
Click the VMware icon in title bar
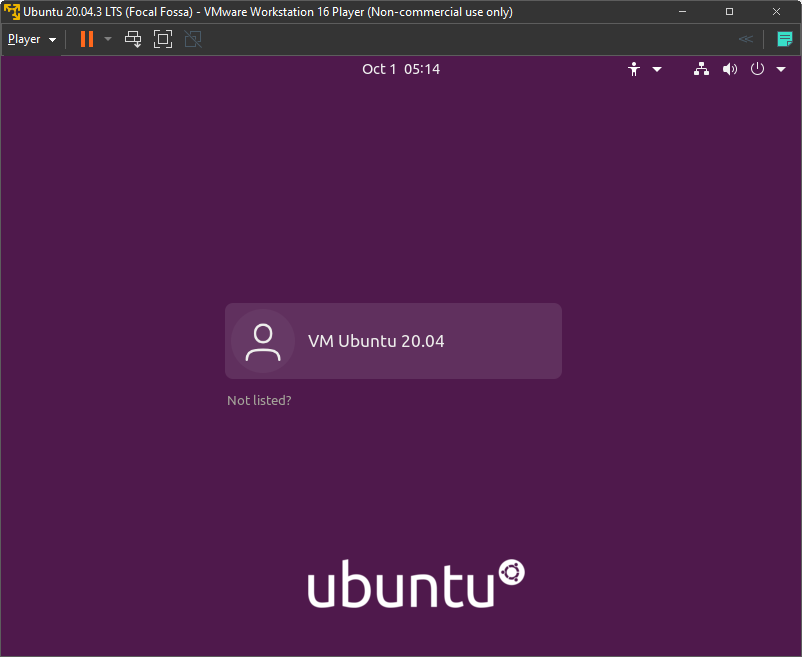pyautogui.click(x=12, y=12)
